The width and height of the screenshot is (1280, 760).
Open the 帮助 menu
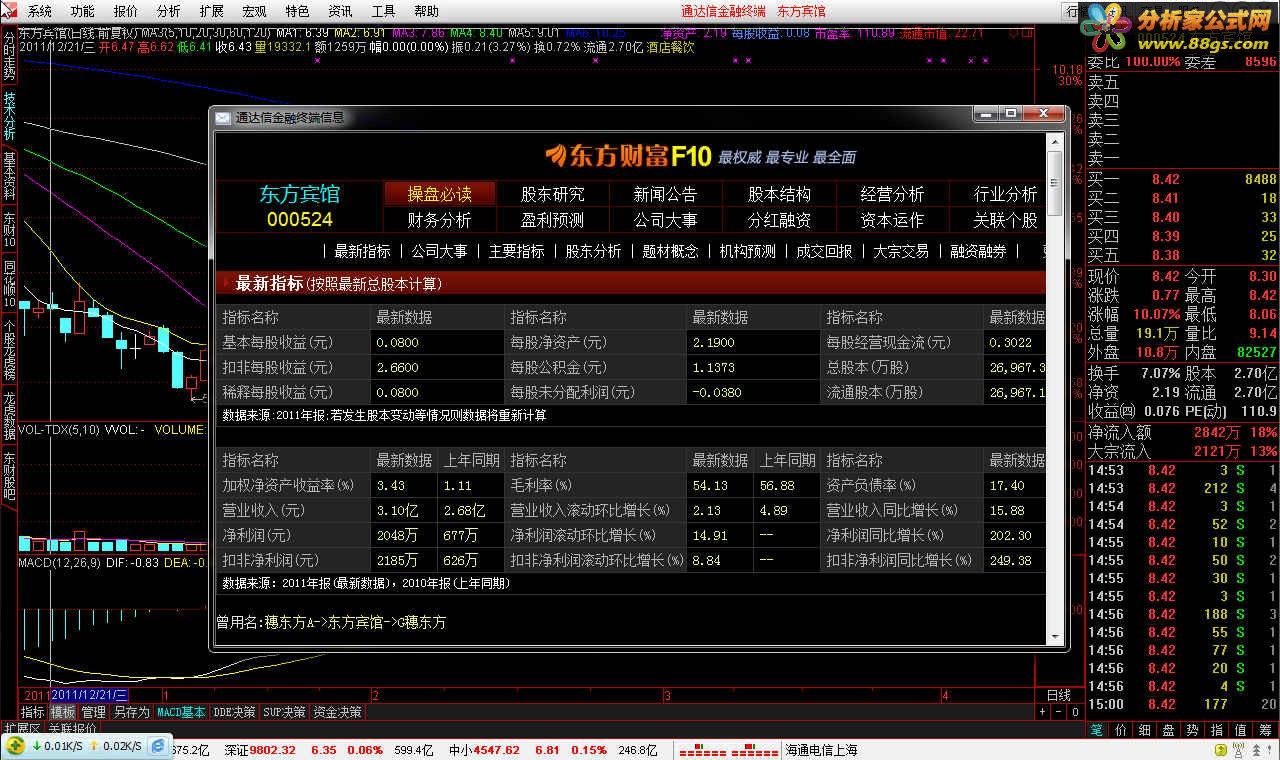tap(426, 11)
